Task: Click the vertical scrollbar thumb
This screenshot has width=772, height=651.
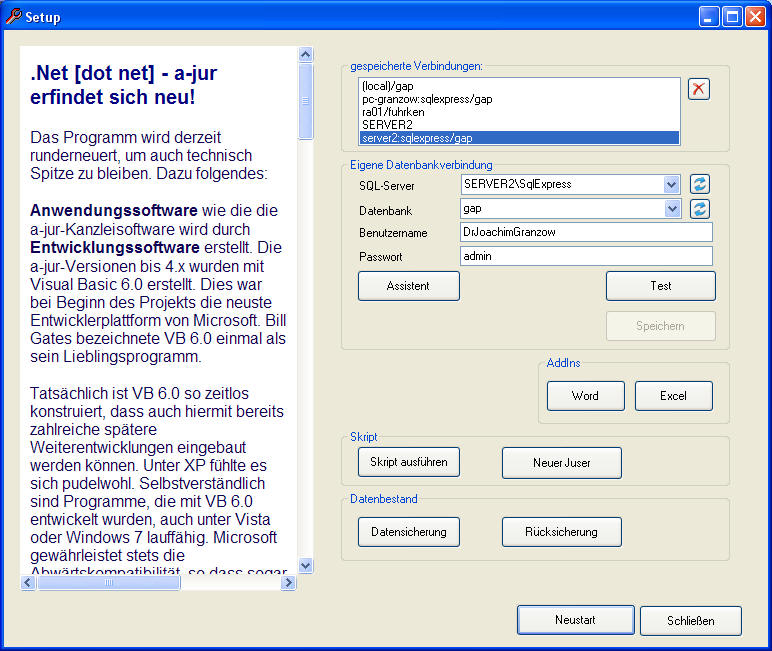Action: click(x=306, y=101)
